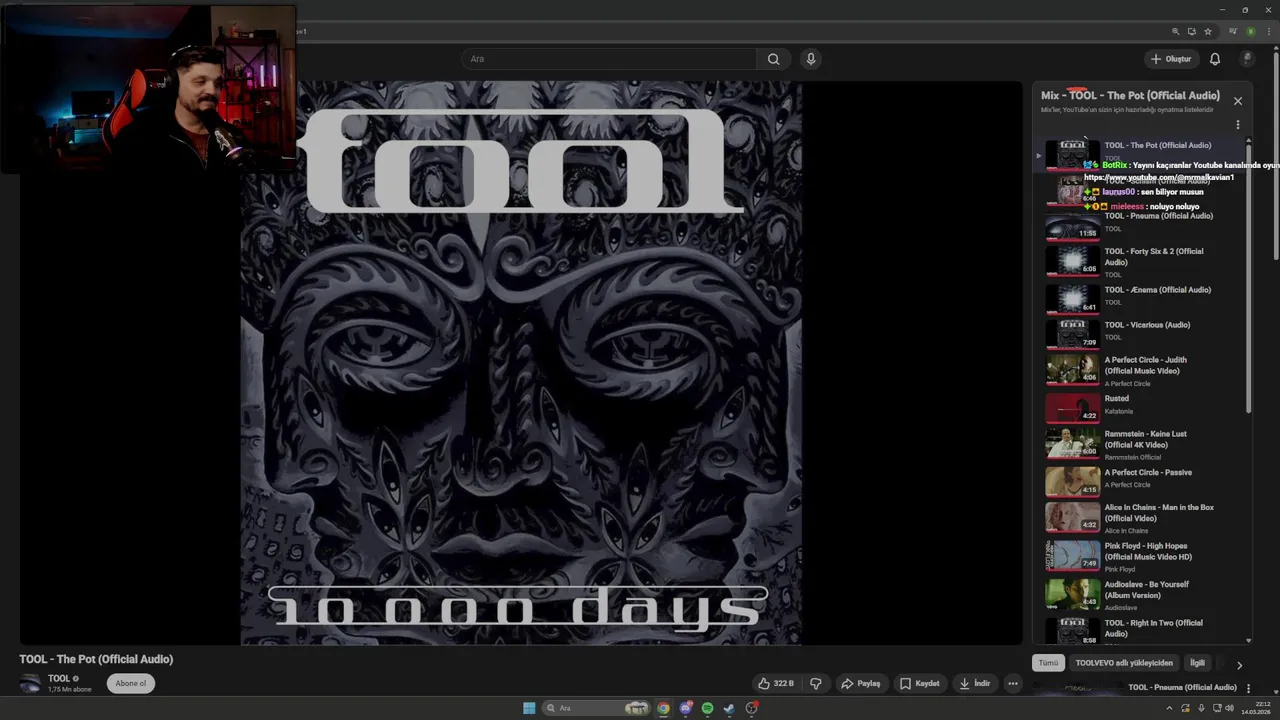The height and width of the screenshot is (720, 1280).
Task: Click the Oluştur create button
Action: [1171, 59]
